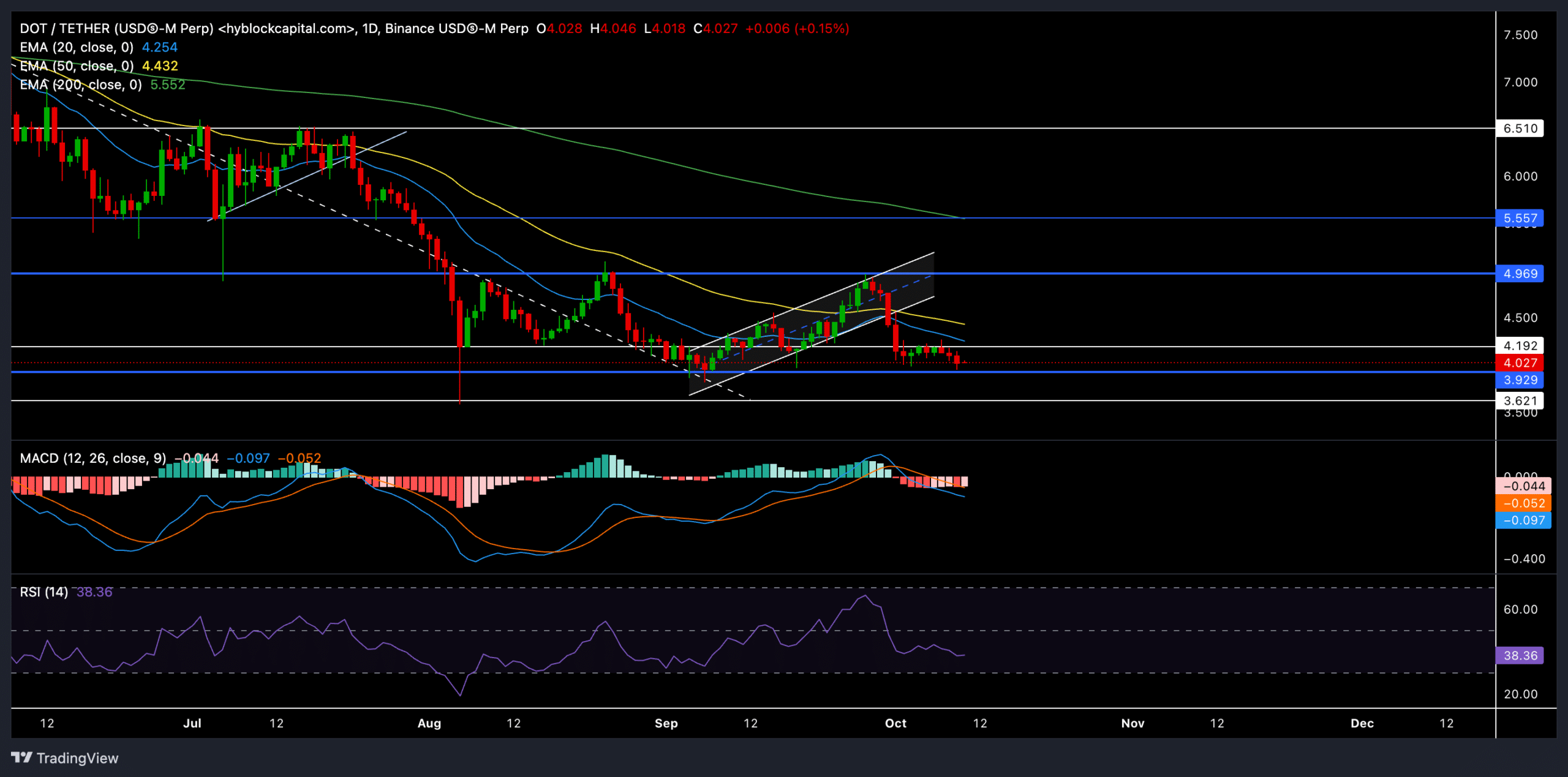Click the 3.929 blue price label

(1520, 380)
